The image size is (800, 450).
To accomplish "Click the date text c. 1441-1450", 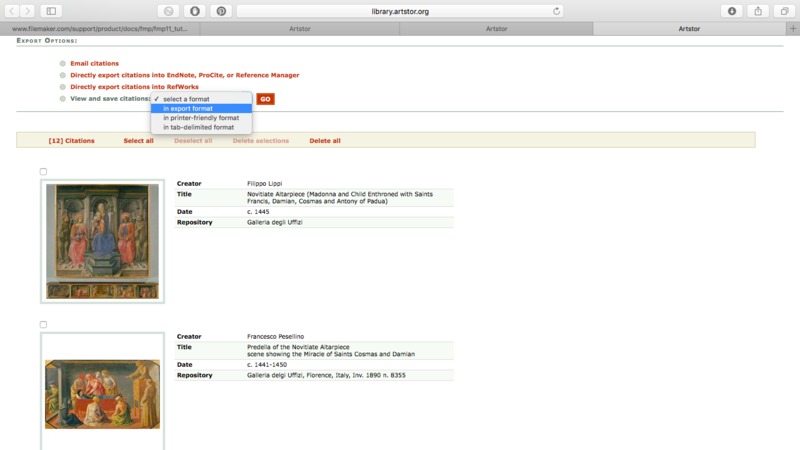I will point(267,364).
